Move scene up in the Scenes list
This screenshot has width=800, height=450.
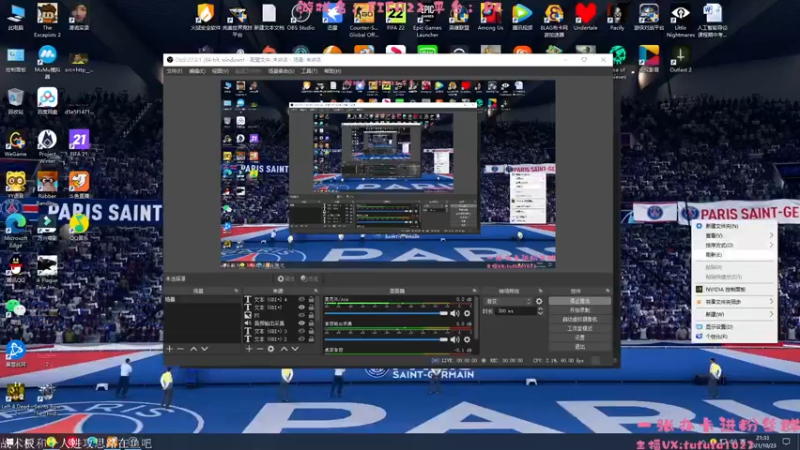click(x=193, y=349)
